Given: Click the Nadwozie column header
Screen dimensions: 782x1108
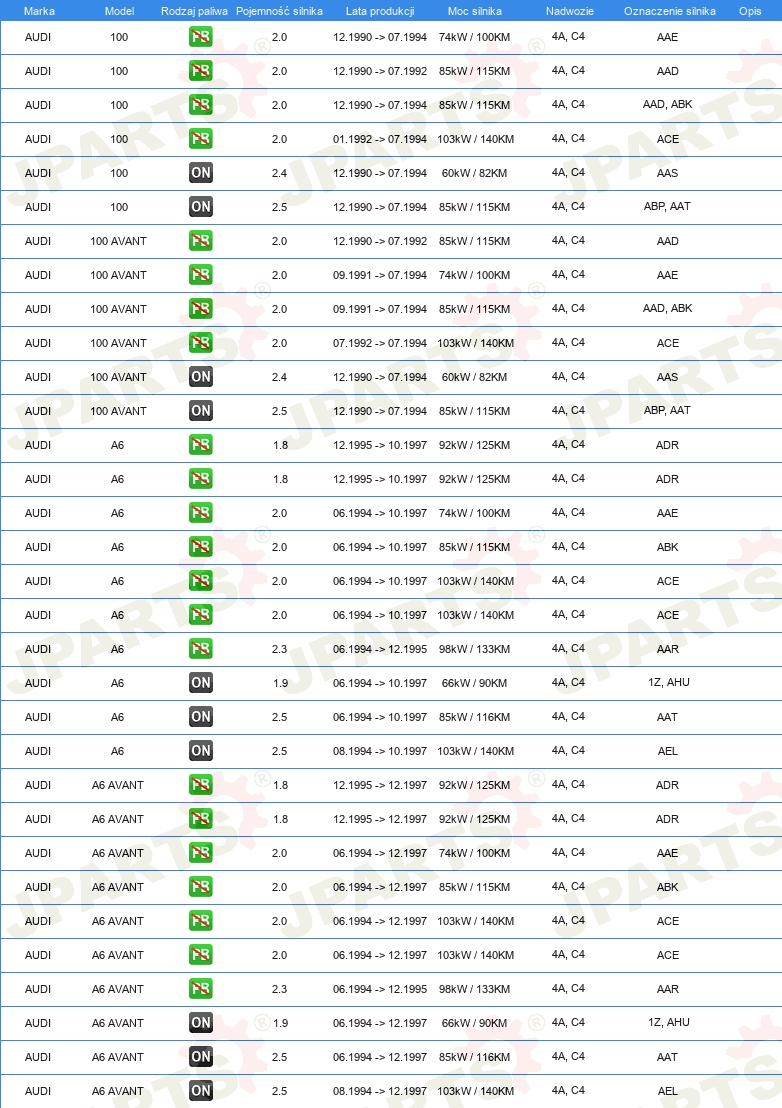Looking at the screenshot, I should 569,11.
